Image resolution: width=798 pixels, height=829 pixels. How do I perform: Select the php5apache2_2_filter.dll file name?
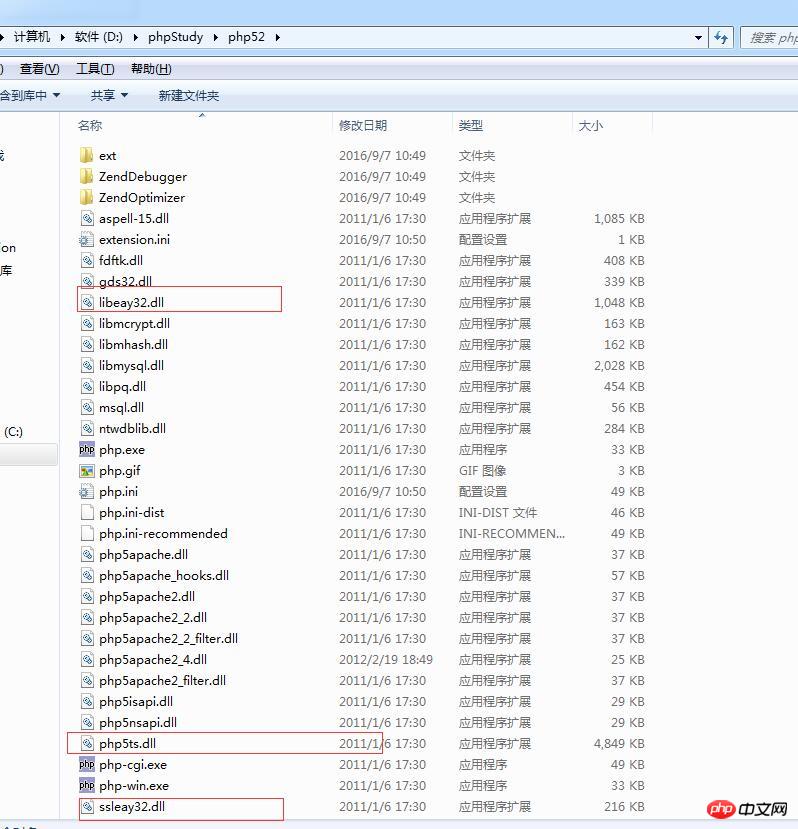[x=168, y=639]
